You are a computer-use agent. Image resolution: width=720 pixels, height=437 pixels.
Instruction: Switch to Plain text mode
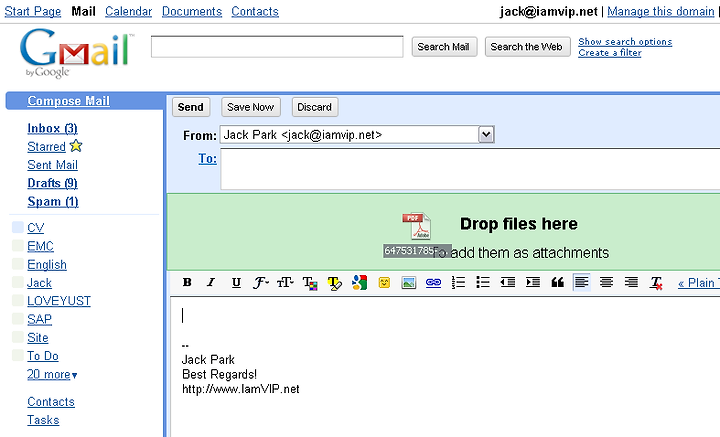[698, 283]
